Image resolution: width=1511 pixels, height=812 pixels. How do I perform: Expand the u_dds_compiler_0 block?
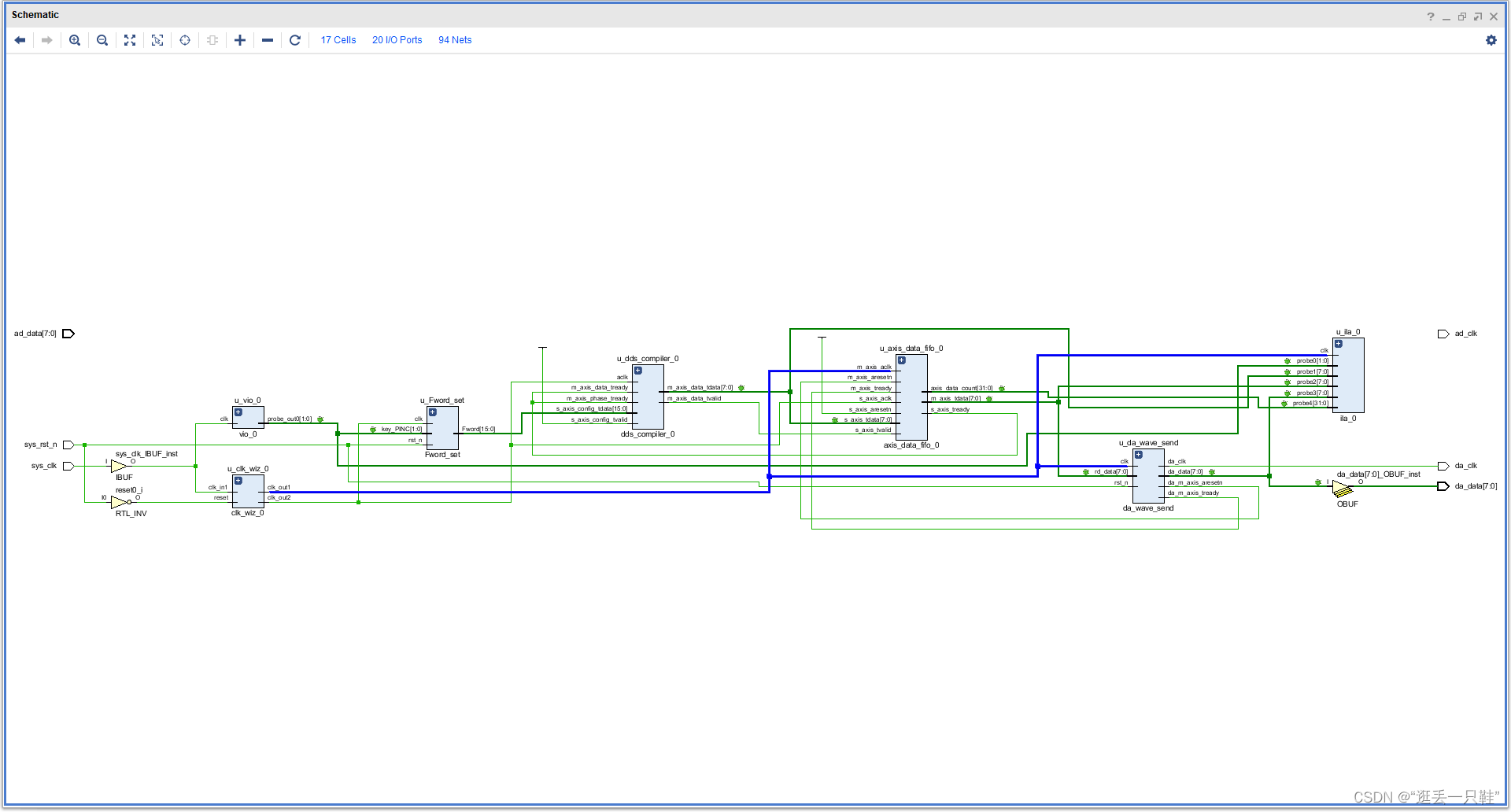coord(638,371)
